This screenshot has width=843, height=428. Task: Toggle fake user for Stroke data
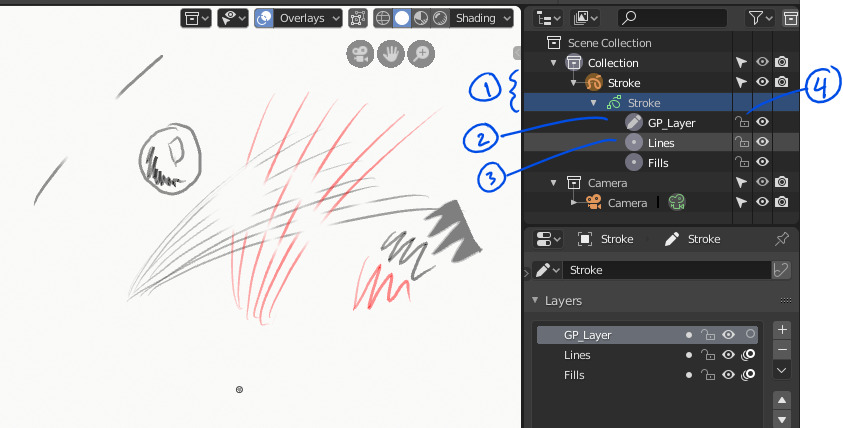(781, 270)
